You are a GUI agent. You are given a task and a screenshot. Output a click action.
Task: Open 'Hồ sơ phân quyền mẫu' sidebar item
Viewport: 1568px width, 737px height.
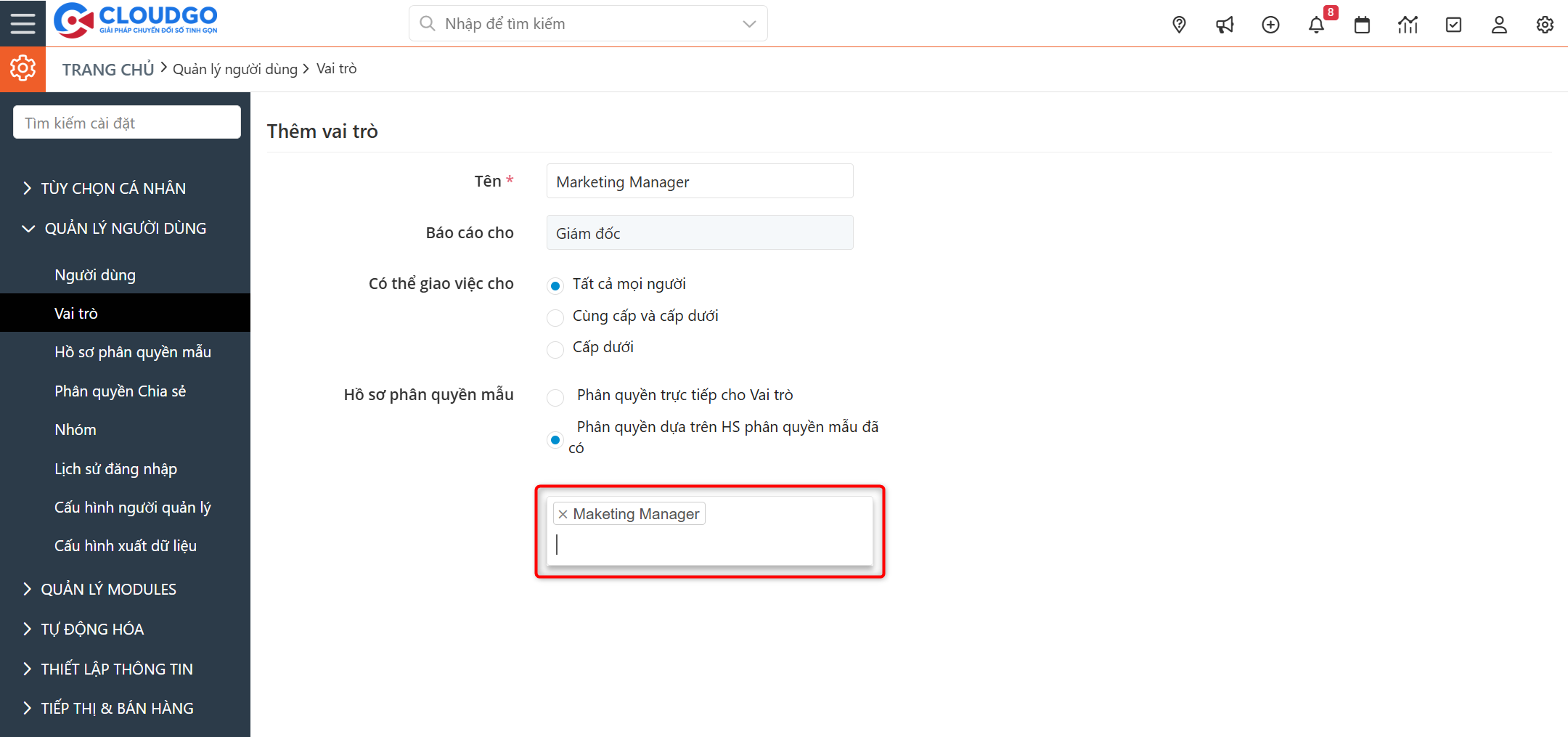(x=133, y=352)
